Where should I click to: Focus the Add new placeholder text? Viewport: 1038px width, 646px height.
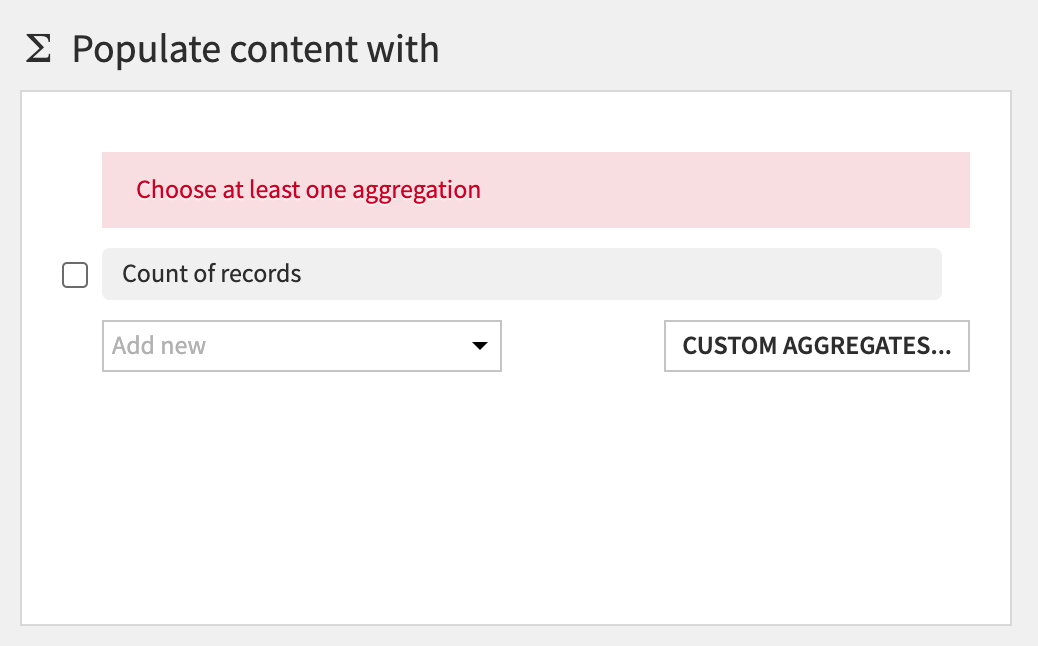pyautogui.click(x=159, y=346)
